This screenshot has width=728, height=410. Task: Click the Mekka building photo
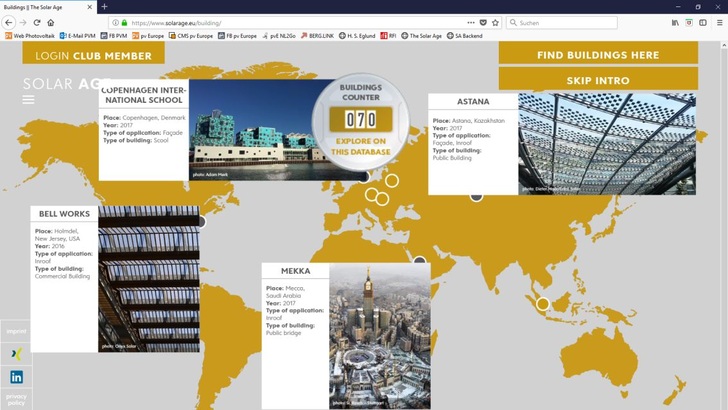point(379,335)
